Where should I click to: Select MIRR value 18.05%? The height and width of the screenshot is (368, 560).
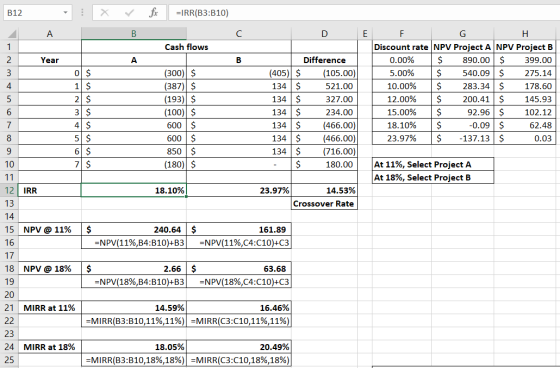134,347
